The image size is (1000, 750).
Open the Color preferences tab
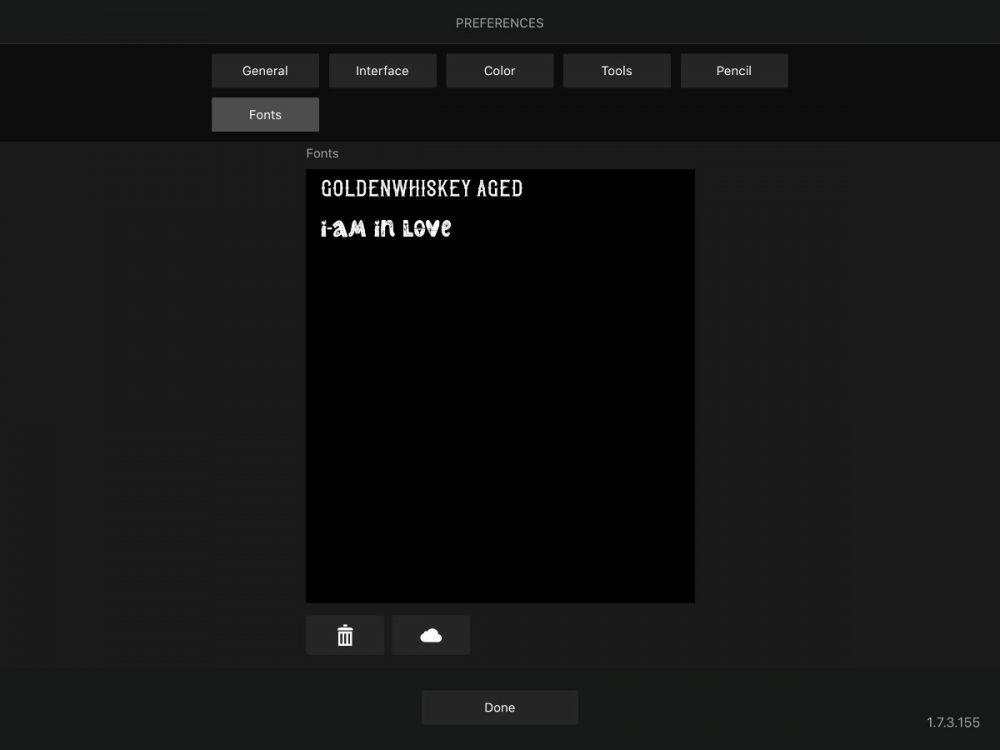[500, 71]
